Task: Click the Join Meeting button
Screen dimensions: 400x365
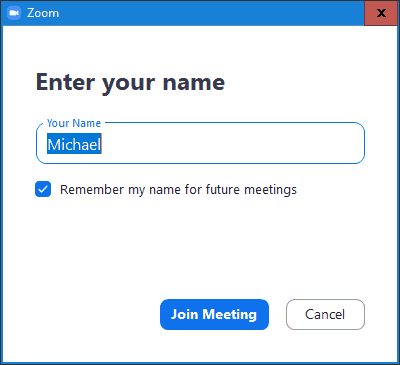Action: click(214, 314)
